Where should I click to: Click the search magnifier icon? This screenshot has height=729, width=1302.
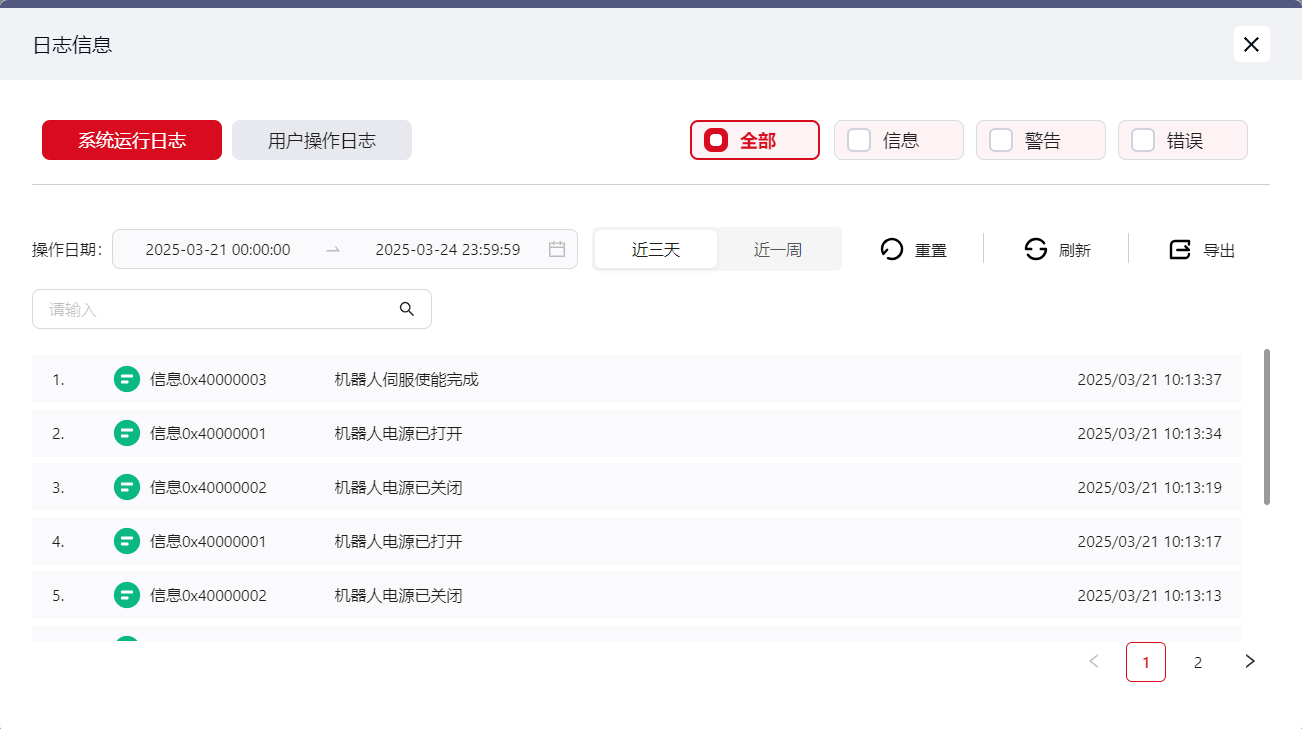click(x=407, y=309)
